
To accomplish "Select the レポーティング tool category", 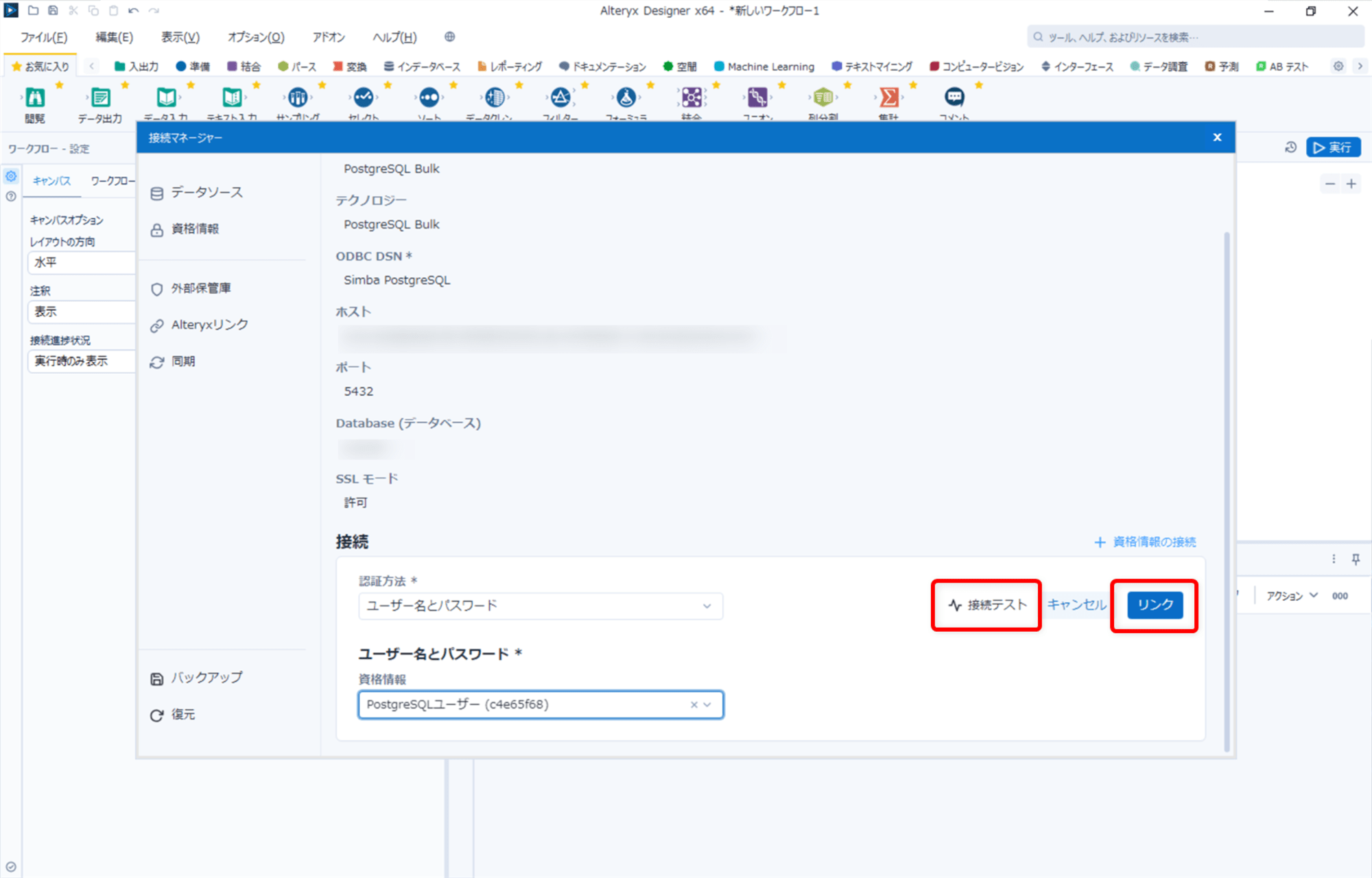I will 510,67.
